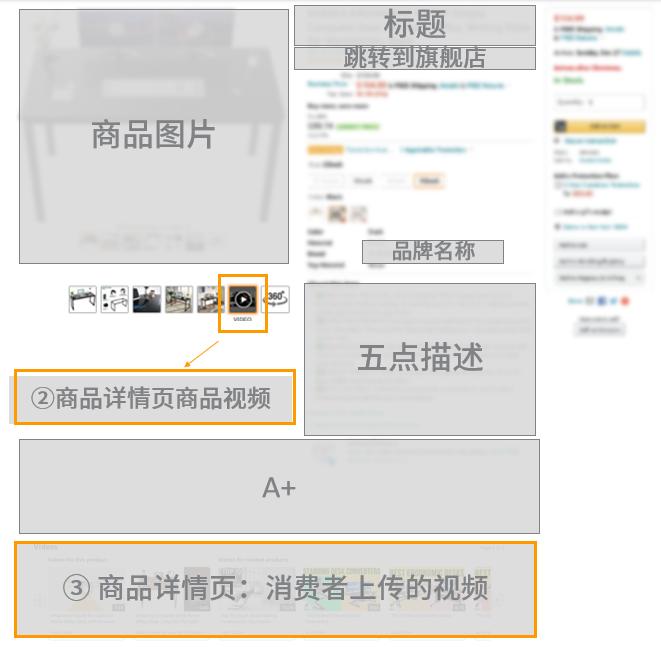Share the product via email icon
This screenshot has width=661, height=647.
click(590, 301)
